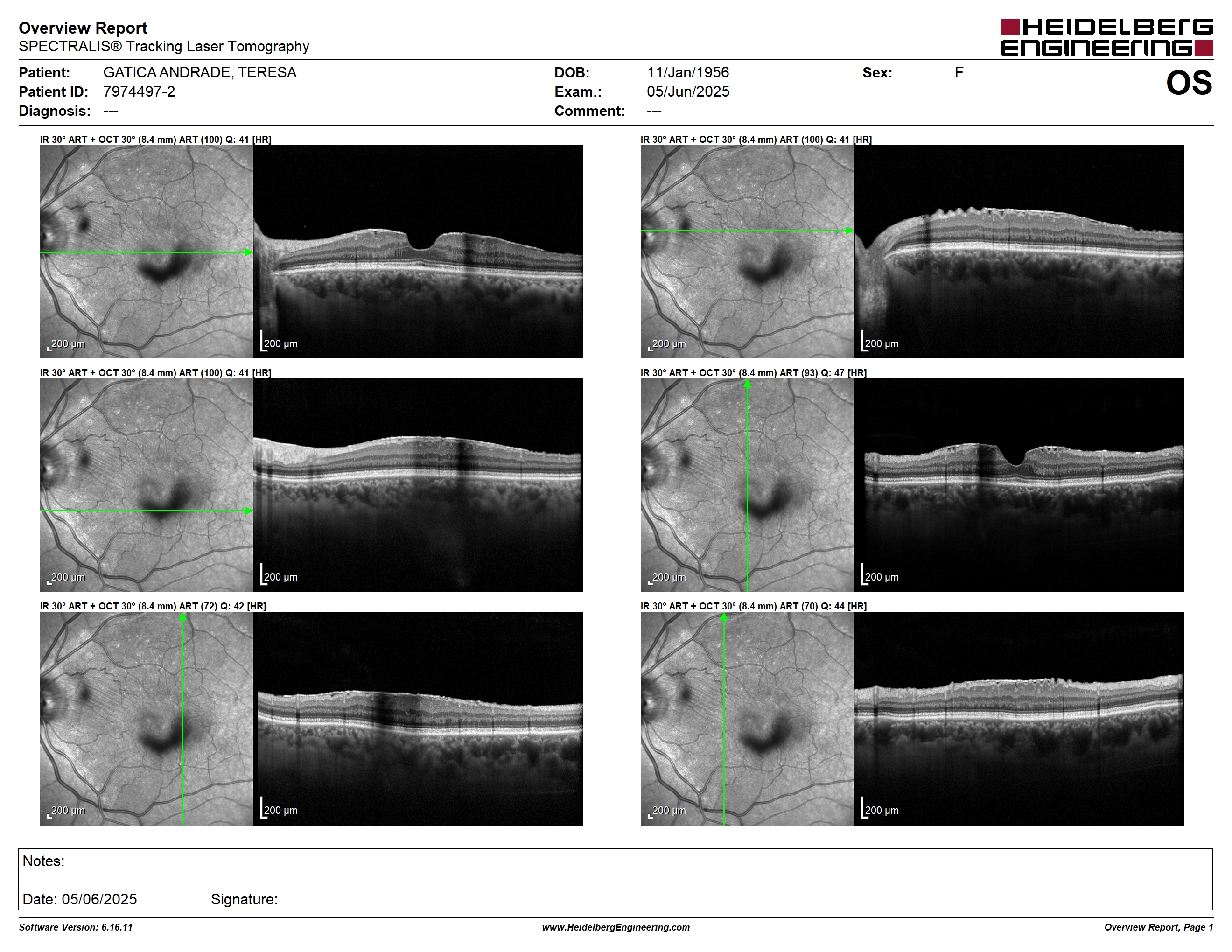Viewport: 1232px width, 952px height.
Task: Click the Heidelberg Engineering logo
Action: pos(1107,37)
